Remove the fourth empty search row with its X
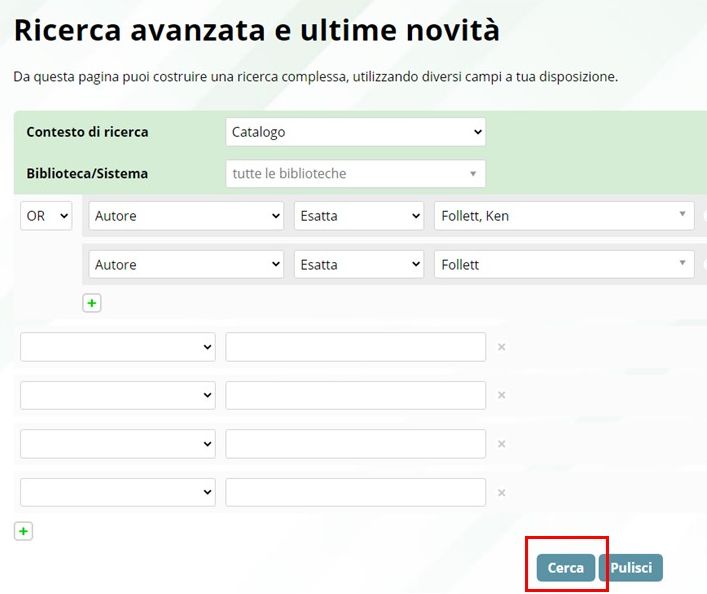The width and height of the screenshot is (707, 594). click(x=502, y=492)
